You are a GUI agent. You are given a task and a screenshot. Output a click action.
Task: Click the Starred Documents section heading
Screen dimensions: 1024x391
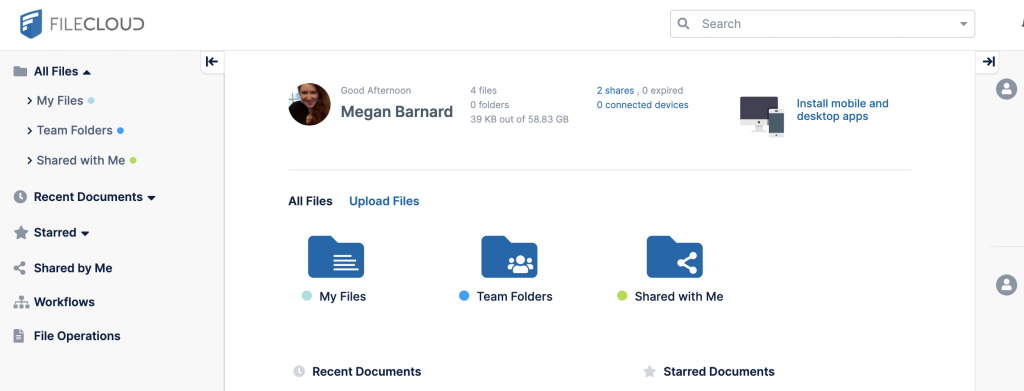719,371
